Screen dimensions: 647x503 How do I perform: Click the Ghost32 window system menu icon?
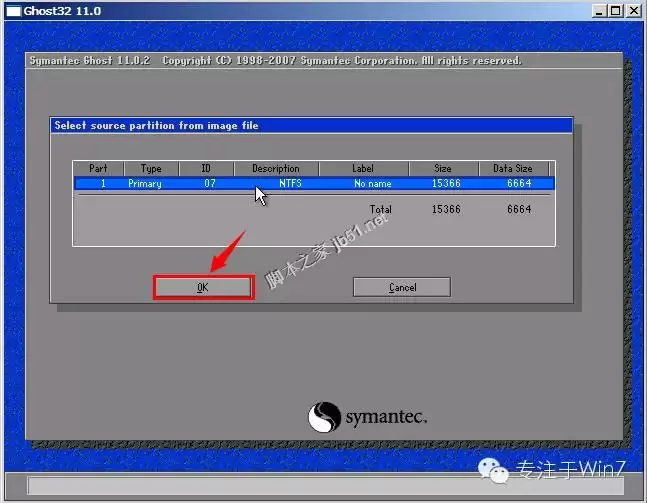point(14,11)
